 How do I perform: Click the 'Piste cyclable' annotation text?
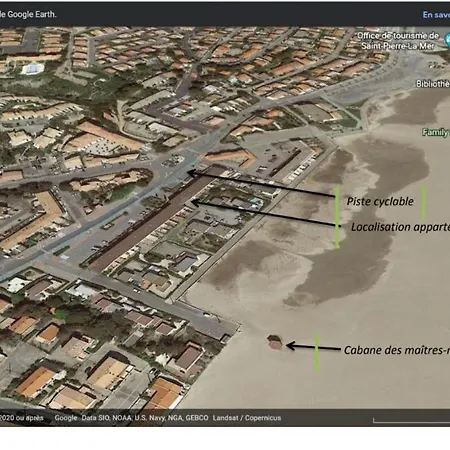pos(380,201)
